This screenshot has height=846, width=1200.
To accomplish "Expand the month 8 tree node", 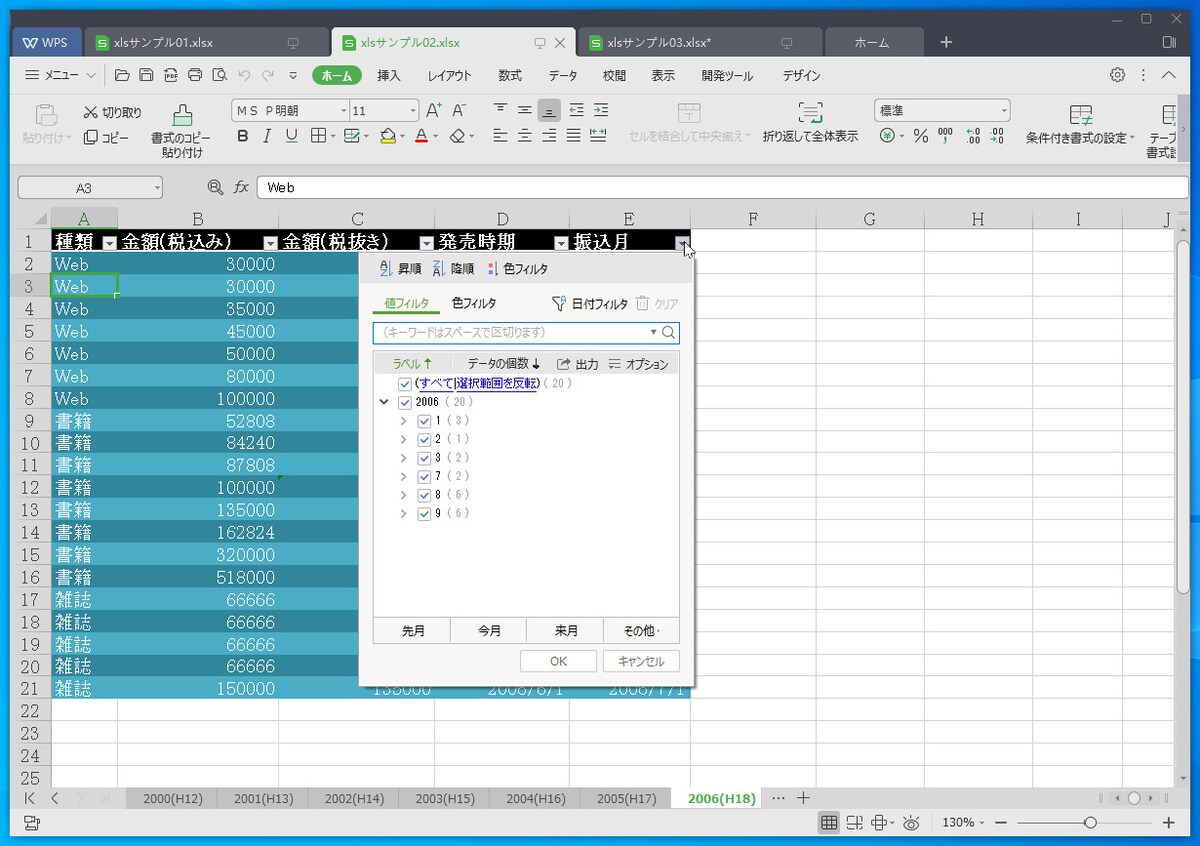I will 404,495.
